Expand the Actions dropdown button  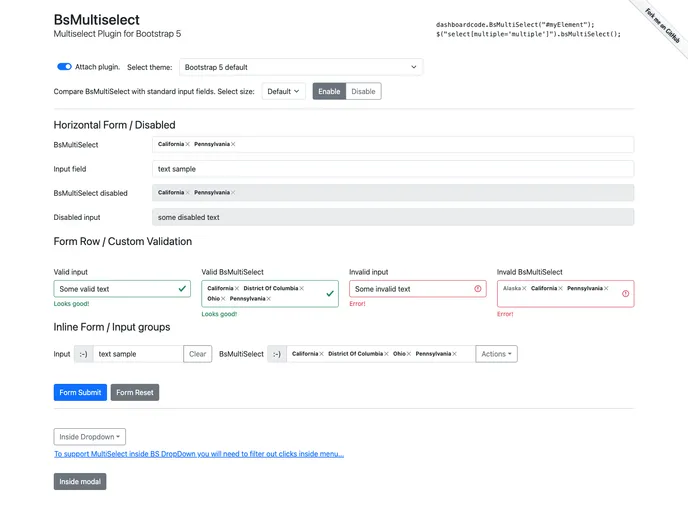tap(496, 354)
